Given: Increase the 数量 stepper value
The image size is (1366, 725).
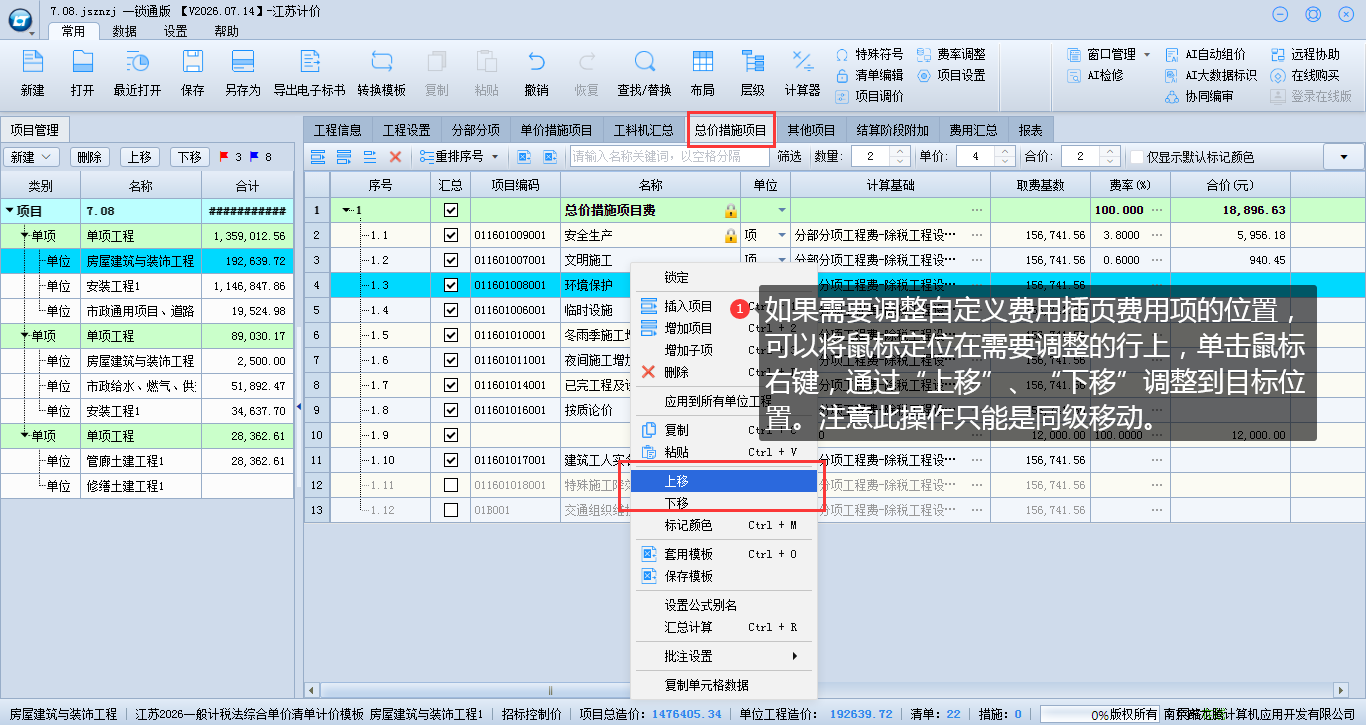Looking at the screenshot, I should (898, 152).
